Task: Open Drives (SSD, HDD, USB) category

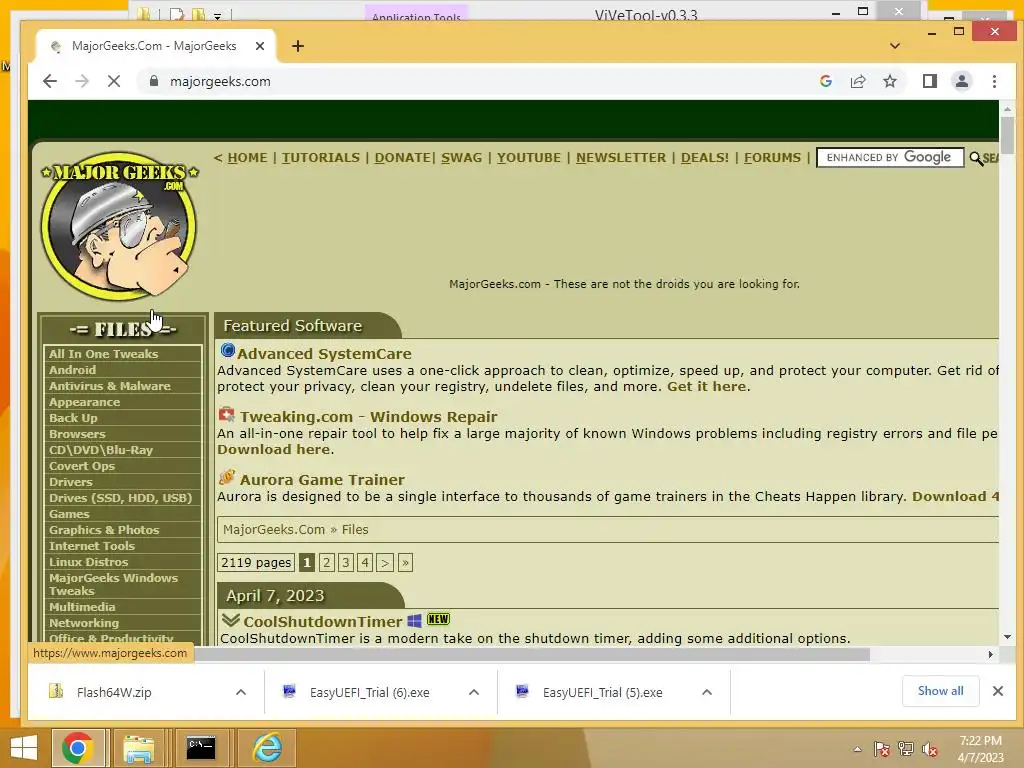Action: click(122, 498)
